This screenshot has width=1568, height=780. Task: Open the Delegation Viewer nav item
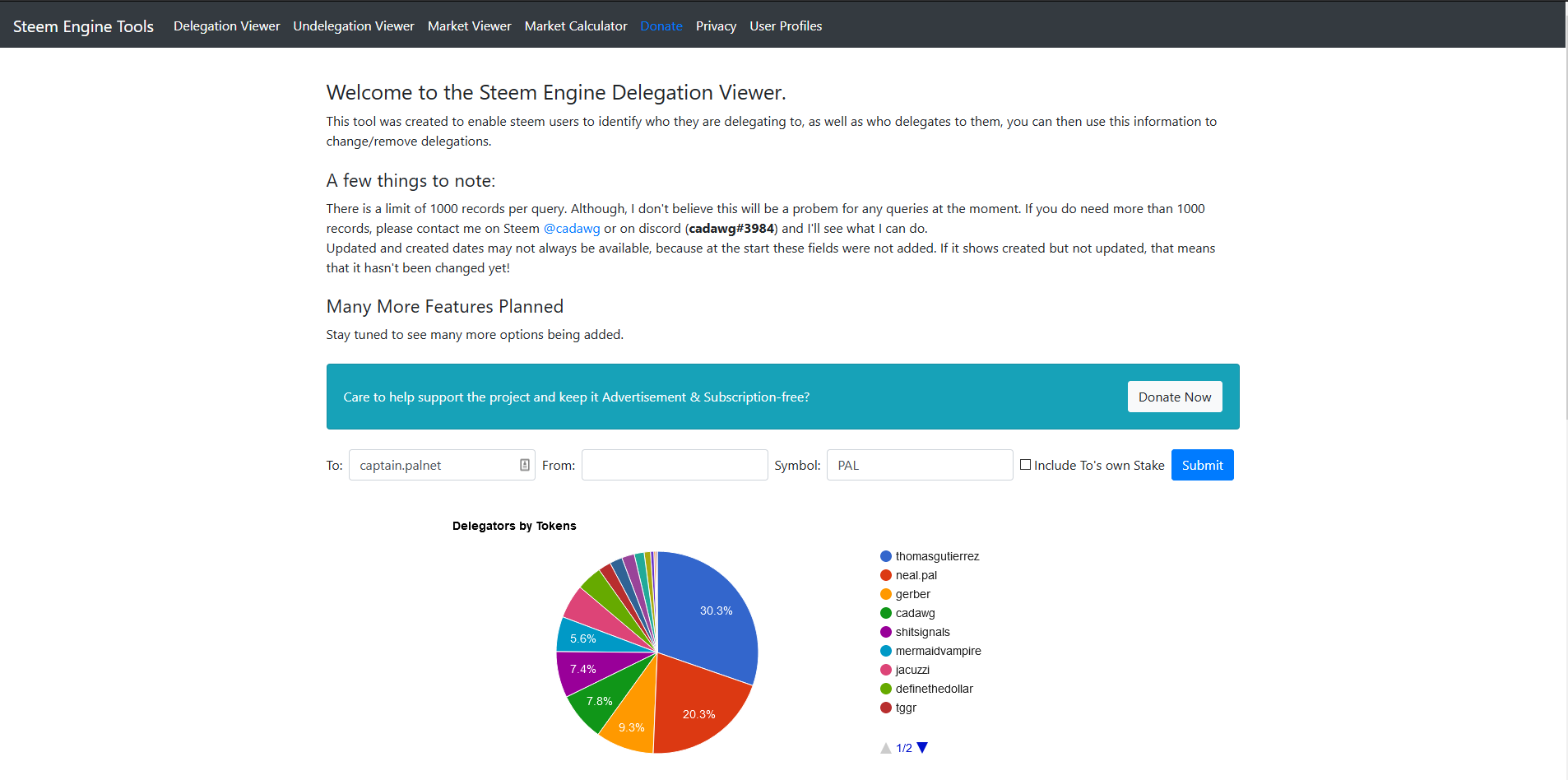pos(226,26)
